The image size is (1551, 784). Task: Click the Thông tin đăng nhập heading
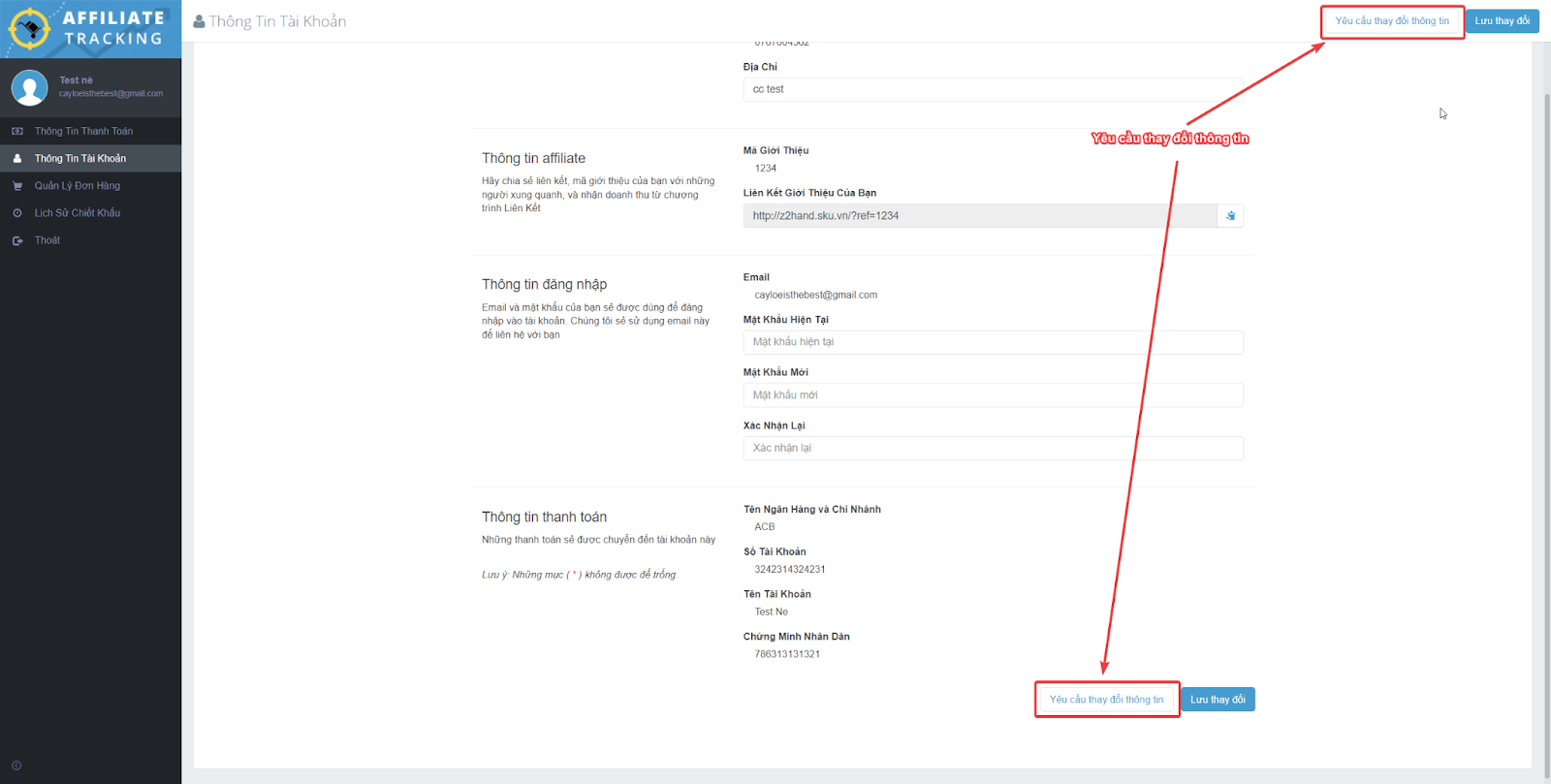click(544, 284)
